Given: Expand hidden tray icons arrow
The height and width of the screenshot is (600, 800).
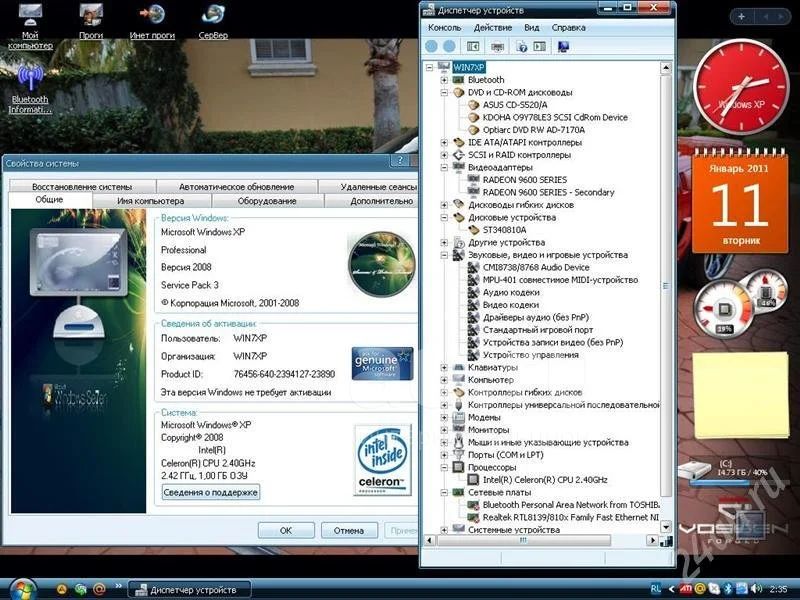Looking at the screenshot, I should 671,589.
